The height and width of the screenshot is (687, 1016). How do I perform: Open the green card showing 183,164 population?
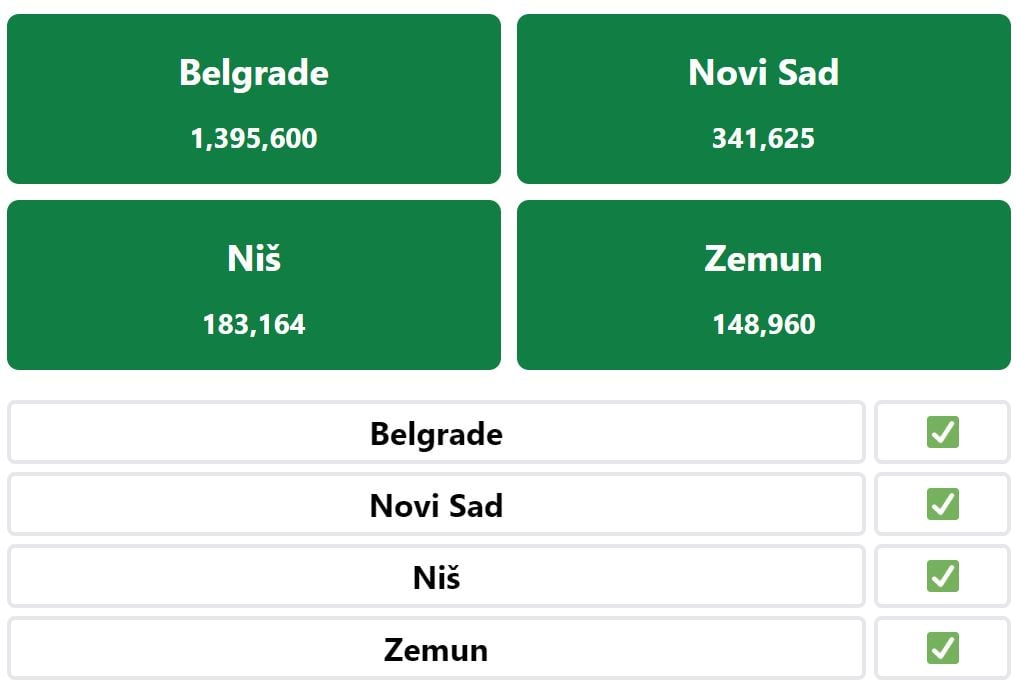tap(254, 285)
